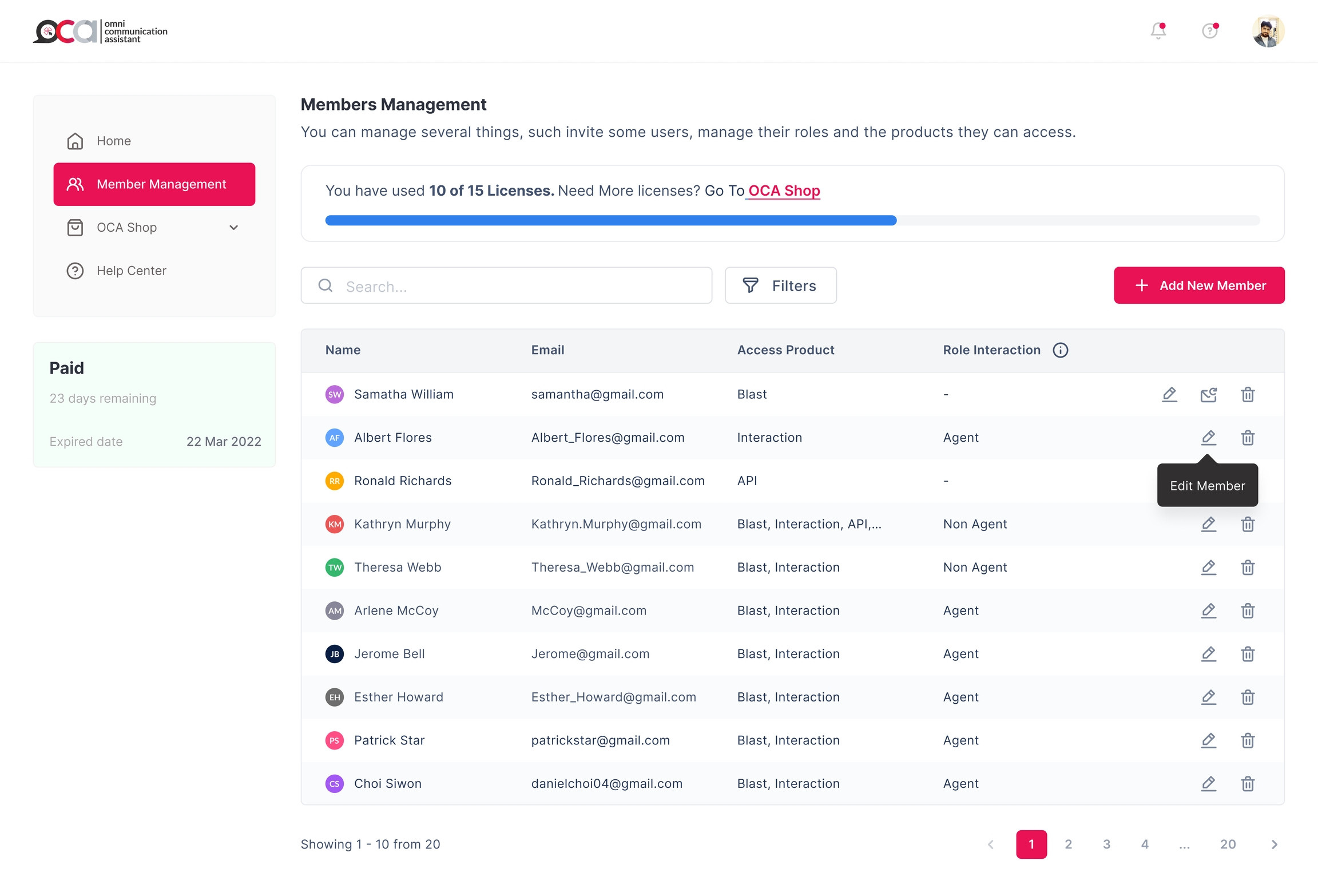The height and width of the screenshot is (896, 1318).
Task: Edit Jerome Bell using the pencil icon
Action: (1208, 653)
